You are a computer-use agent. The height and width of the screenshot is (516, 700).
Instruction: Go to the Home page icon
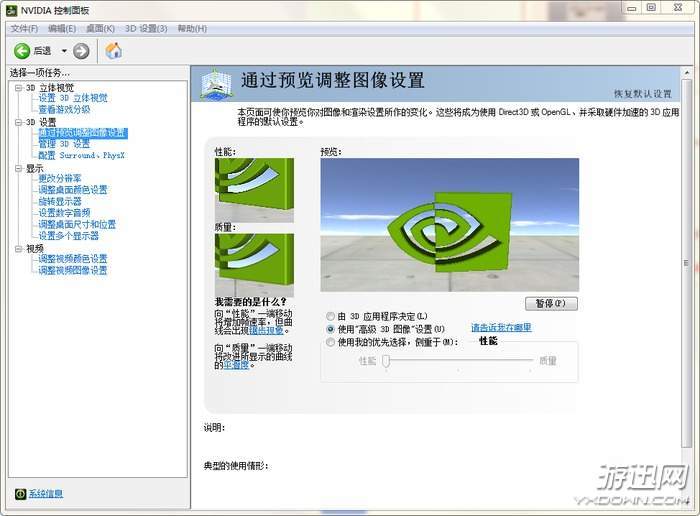click(113, 50)
